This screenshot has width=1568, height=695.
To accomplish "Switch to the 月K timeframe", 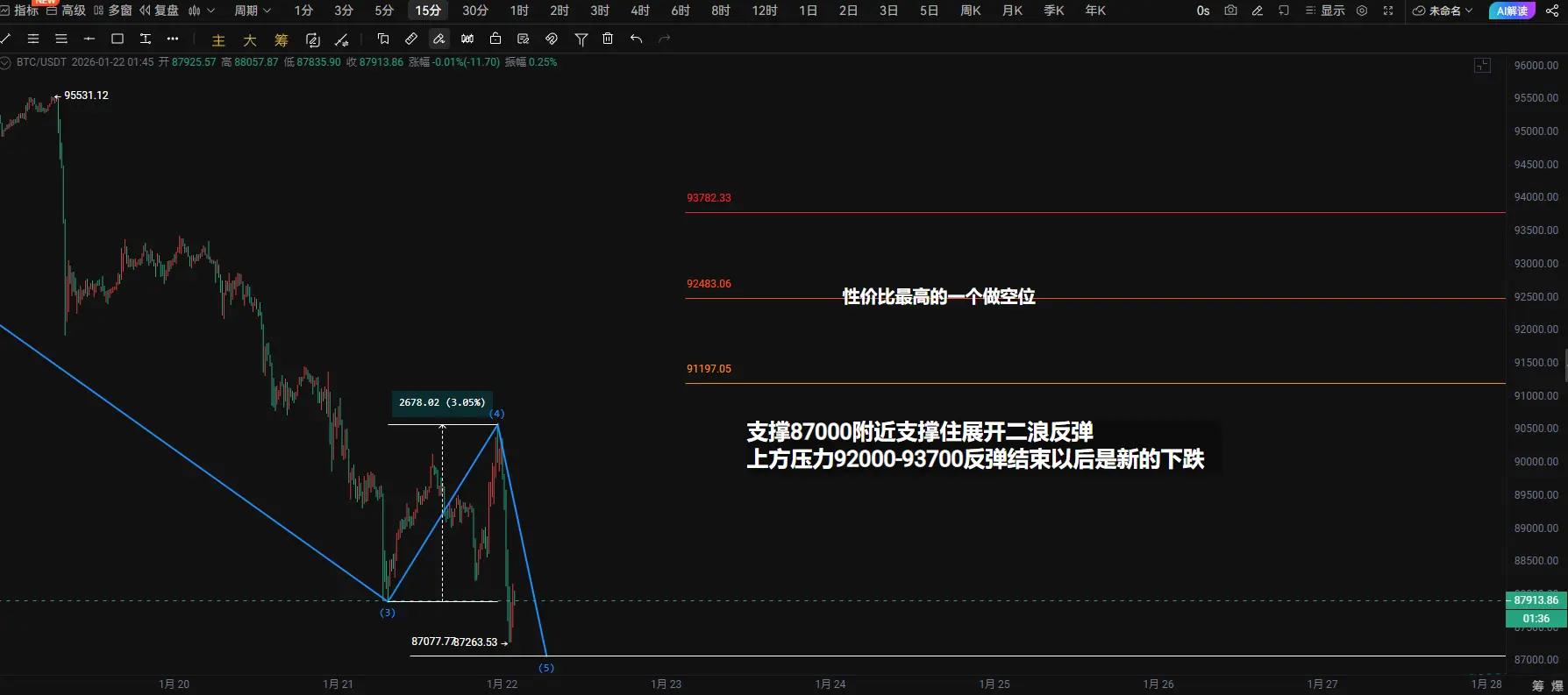I will [1013, 11].
